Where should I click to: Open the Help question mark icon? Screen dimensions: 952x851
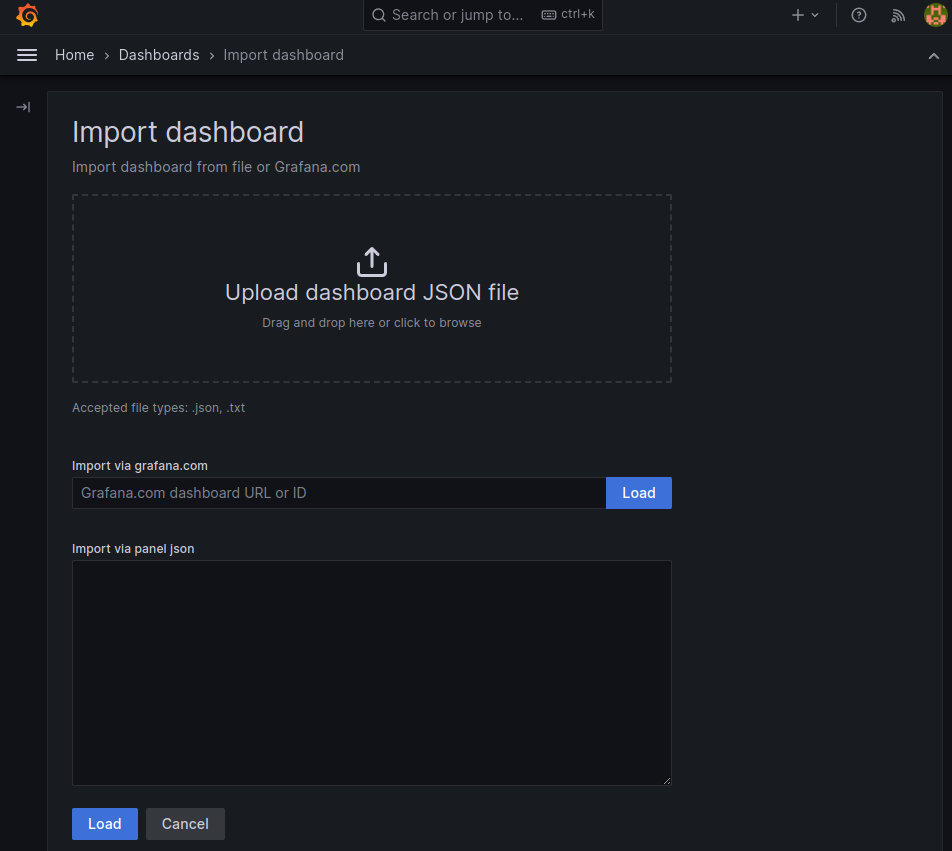[858, 15]
